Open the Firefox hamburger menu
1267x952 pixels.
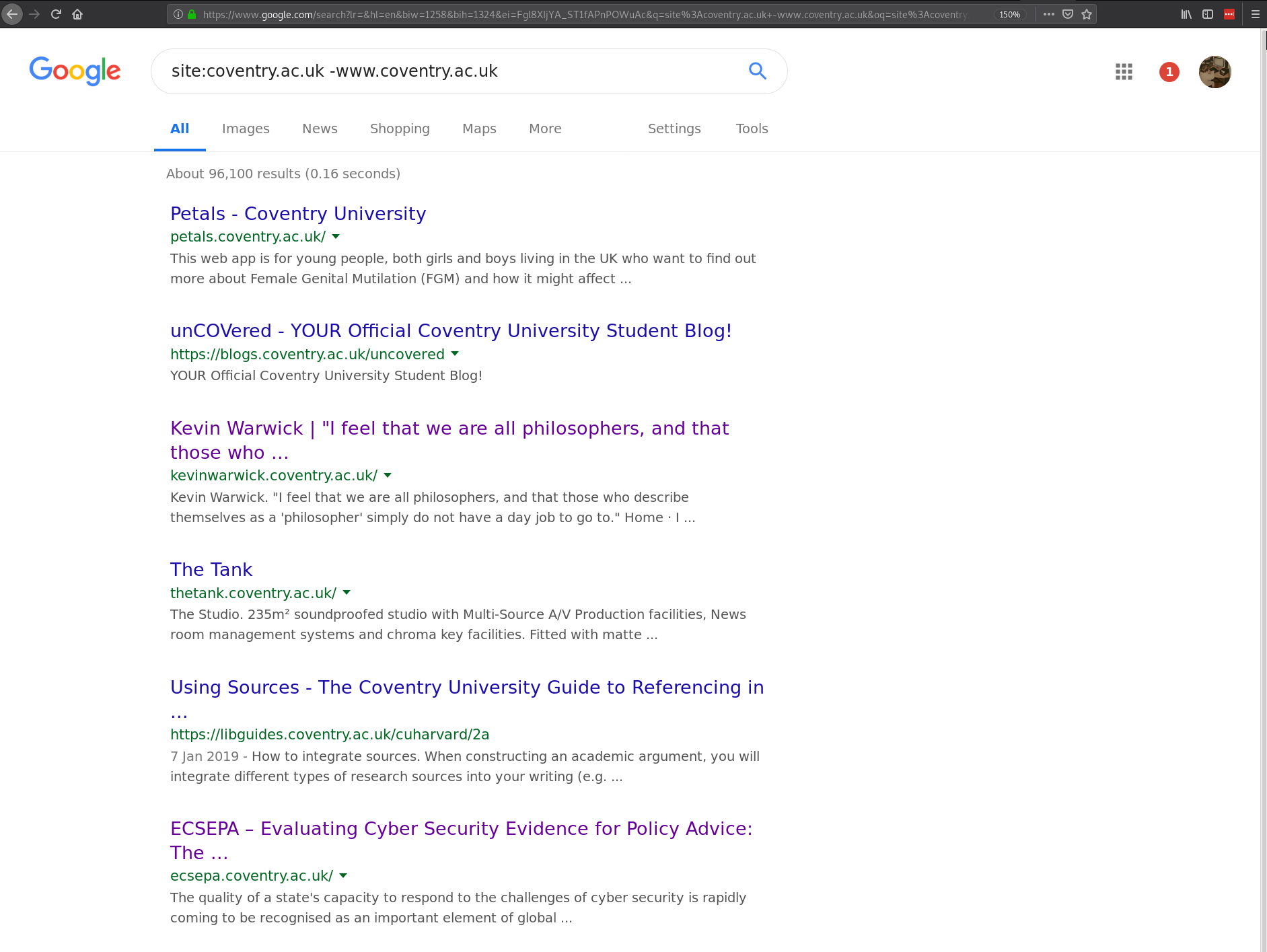point(1256,14)
